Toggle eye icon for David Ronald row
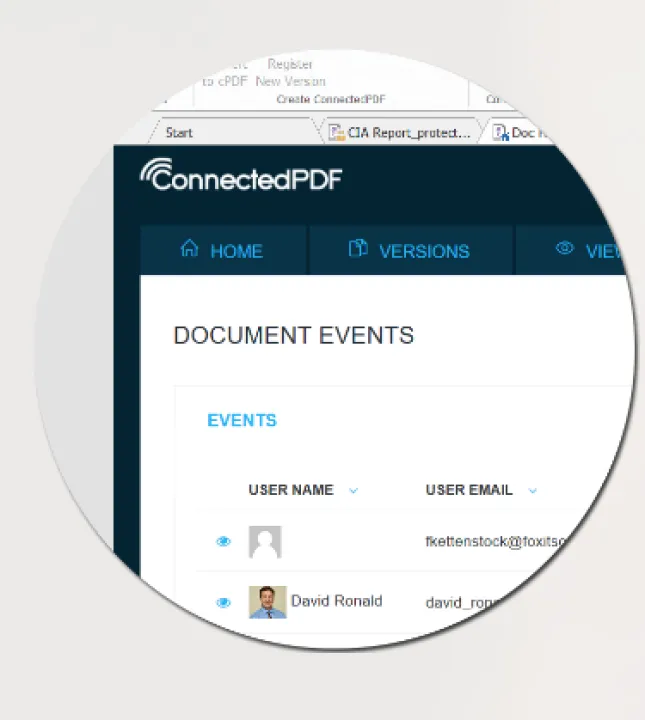645x720 pixels. pyautogui.click(x=224, y=602)
